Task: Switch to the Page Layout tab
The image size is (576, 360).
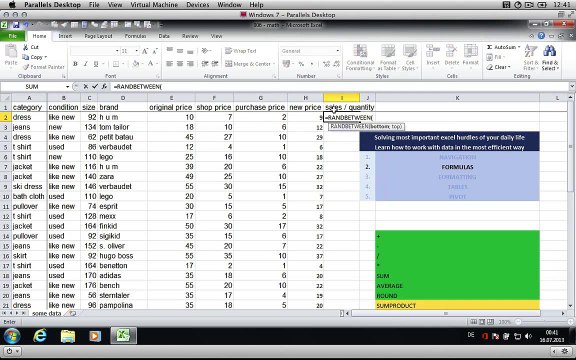Action: pos(98,36)
